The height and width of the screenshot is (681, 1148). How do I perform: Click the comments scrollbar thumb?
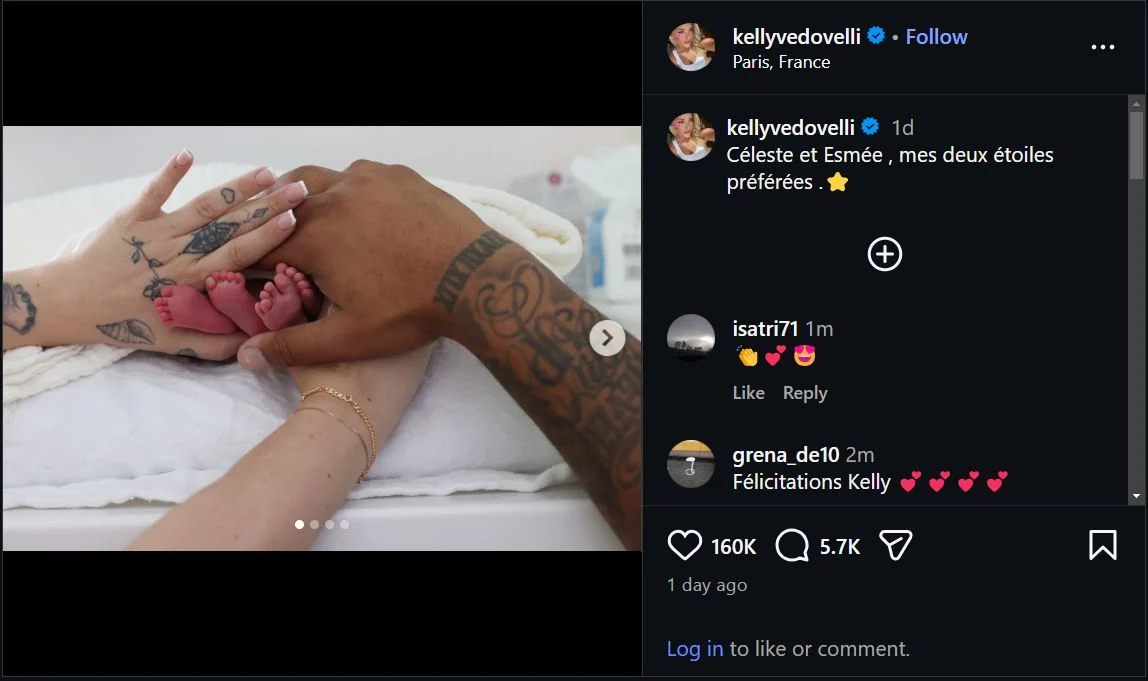[1136, 145]
